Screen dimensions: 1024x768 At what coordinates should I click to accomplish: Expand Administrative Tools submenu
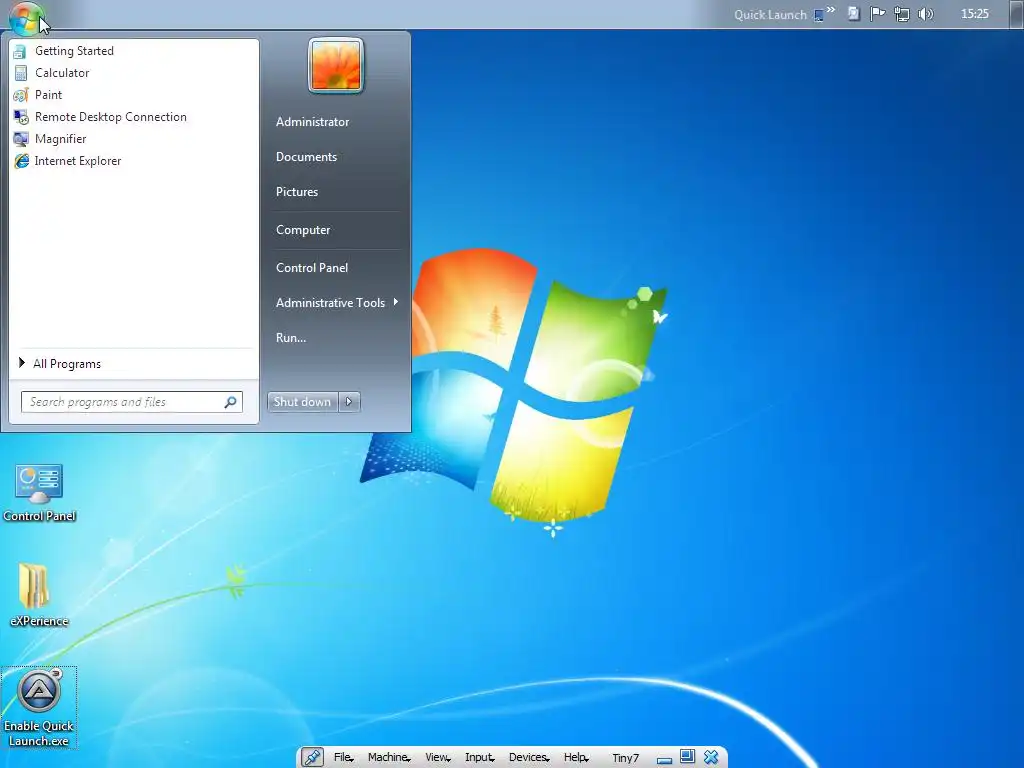336,303
